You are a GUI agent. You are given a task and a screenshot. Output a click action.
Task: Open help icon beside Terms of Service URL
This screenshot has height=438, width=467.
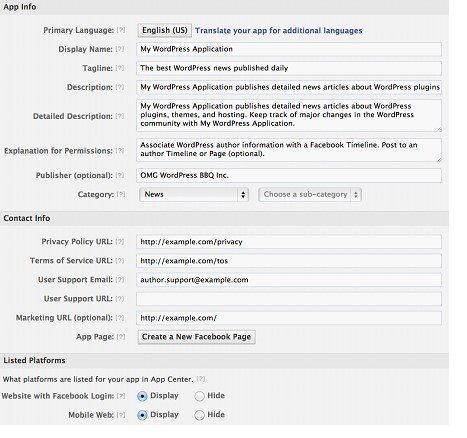point(120,261)
